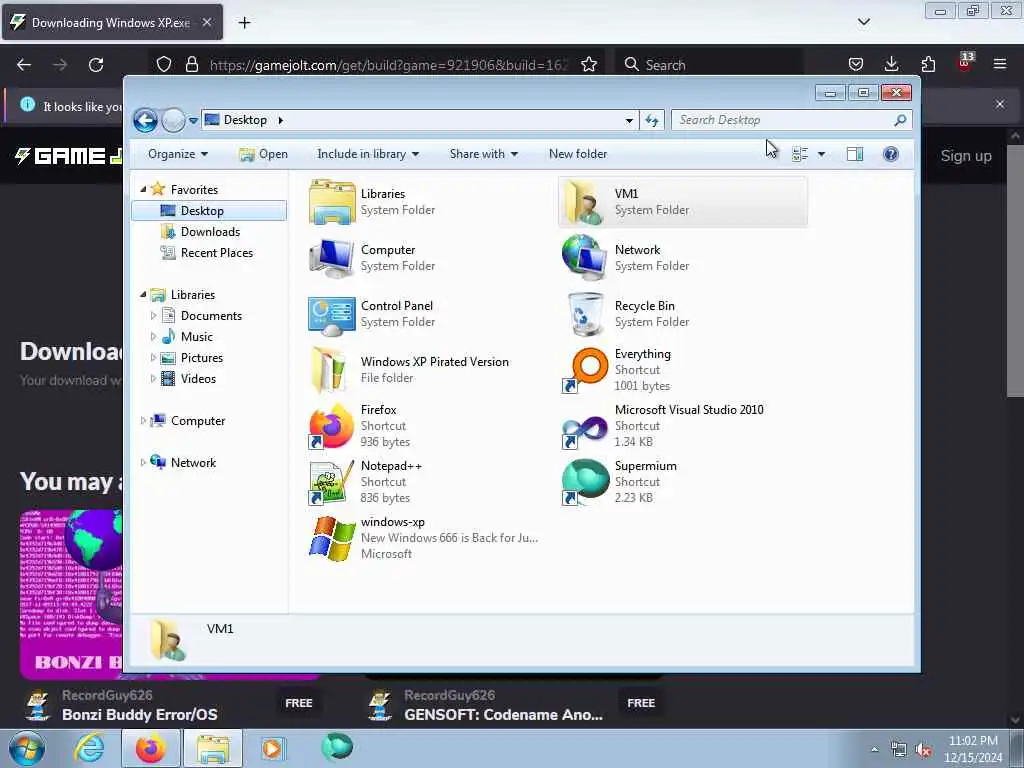
Task: Select the Computer system folder icon
Action: 332,258
